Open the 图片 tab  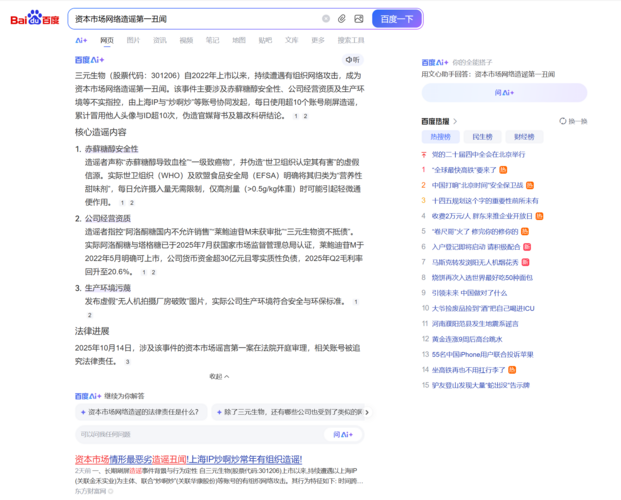[x=133, y=40]
